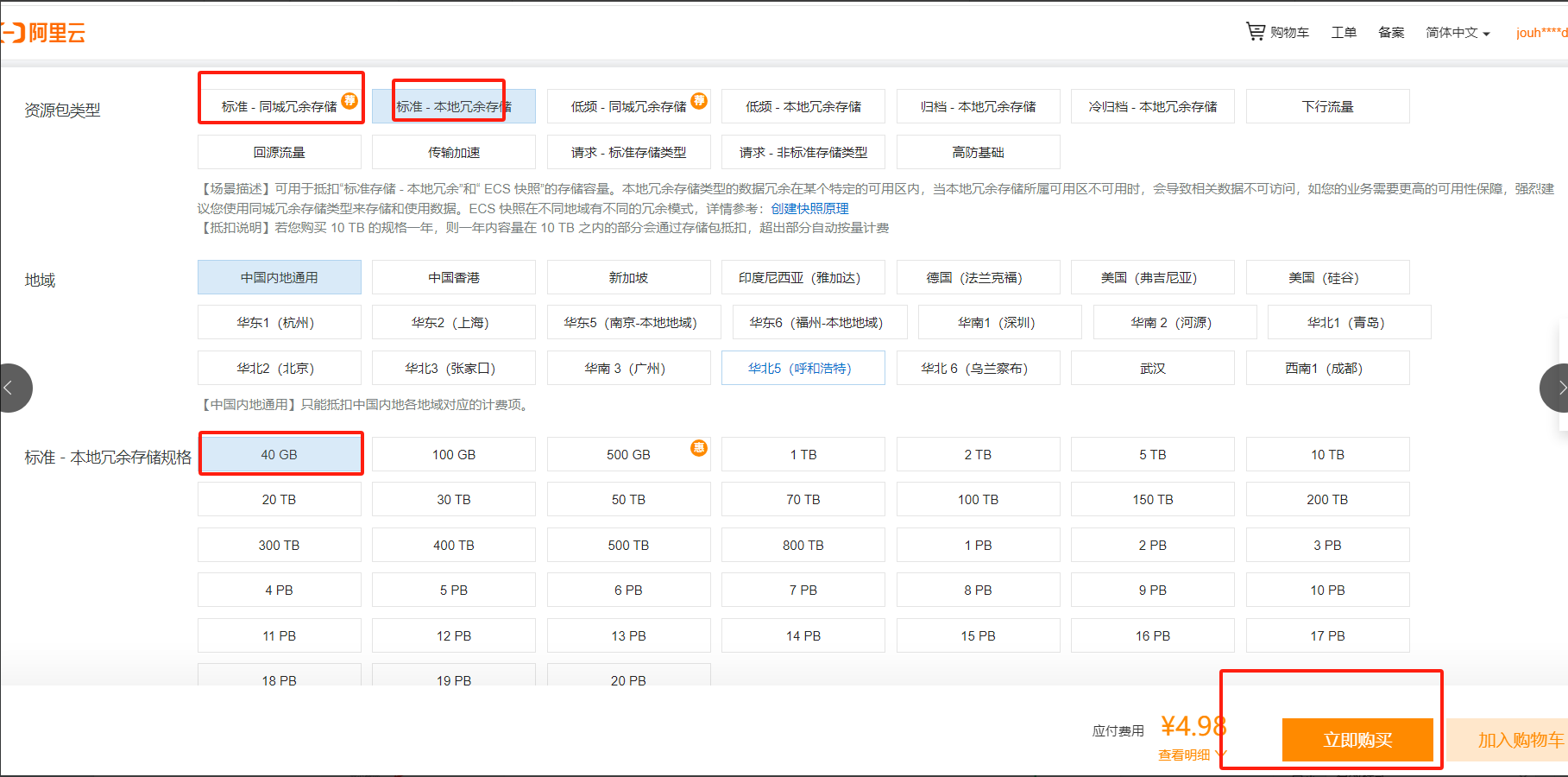
Task: Click the recommend badge on 标准-同城冗余存储
Action: 349,100
